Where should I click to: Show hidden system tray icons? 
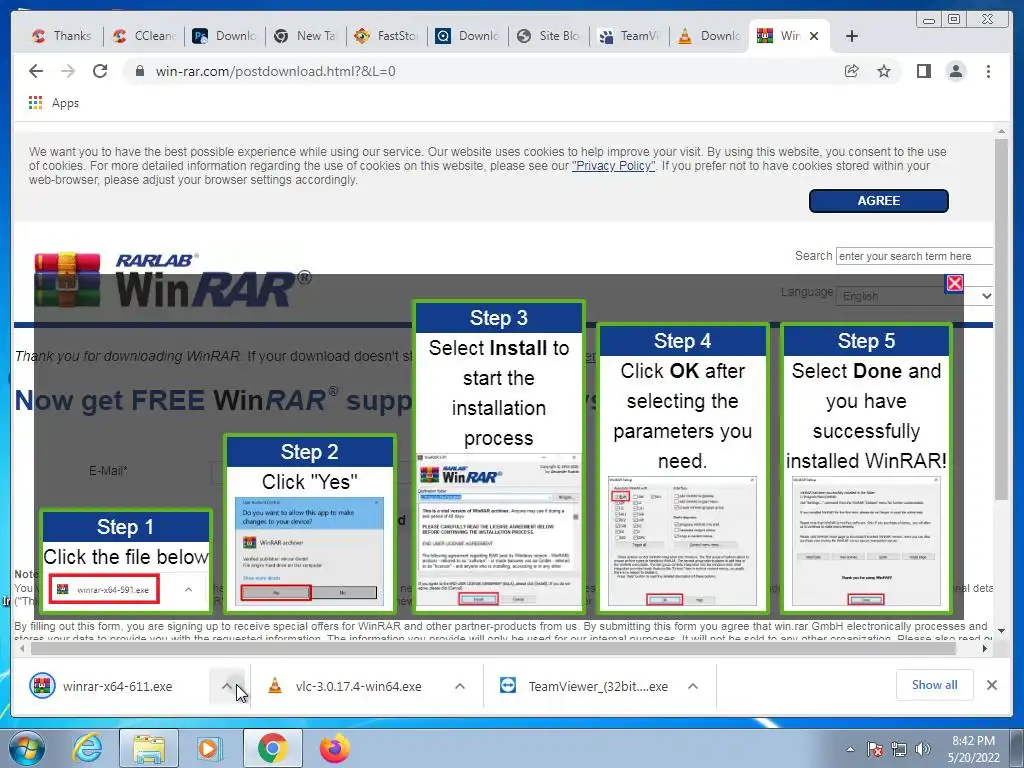pyautogui.click(x=850, y=749)
